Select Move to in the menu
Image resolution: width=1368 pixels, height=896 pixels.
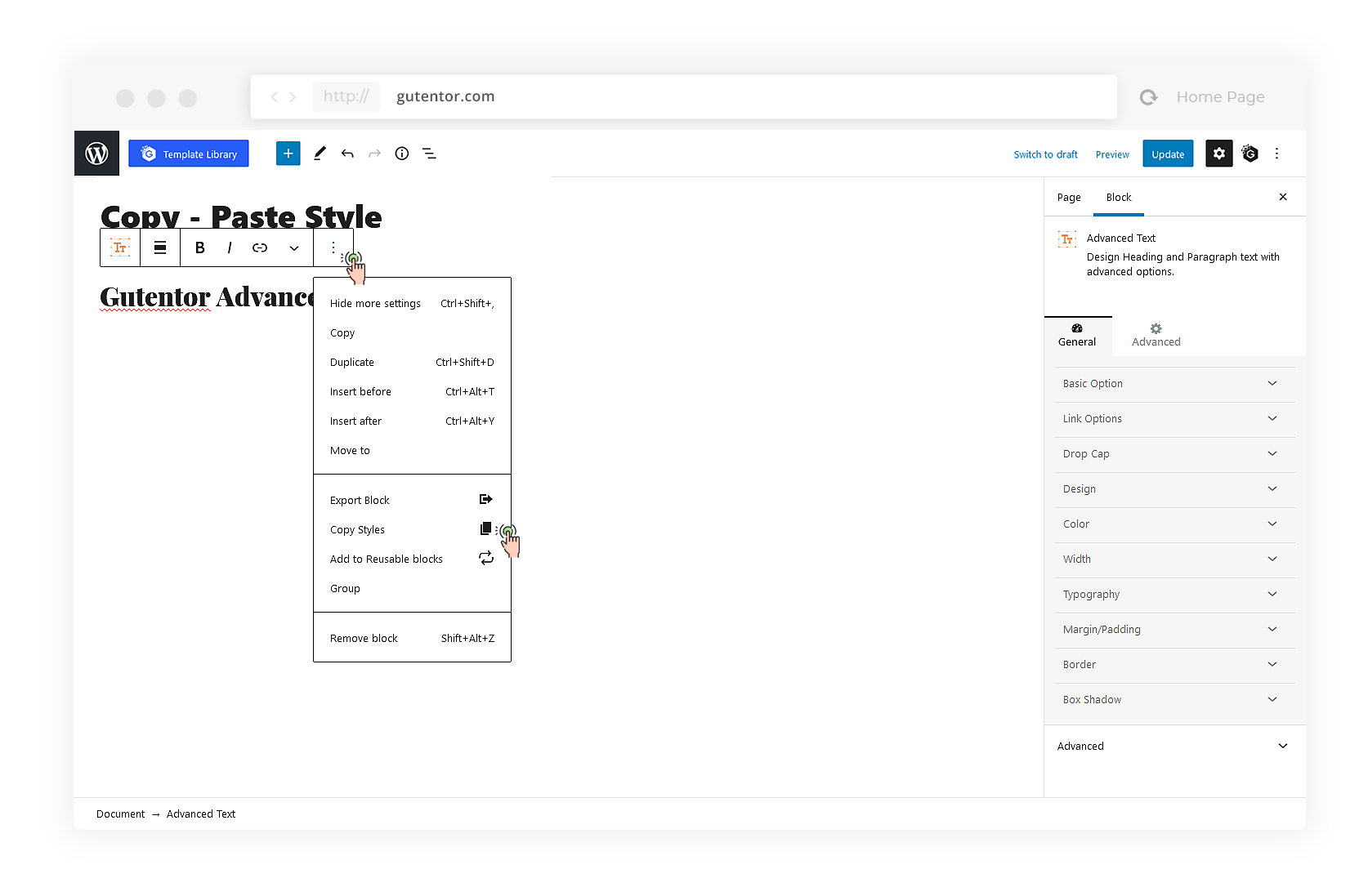[x=412, y=450]
